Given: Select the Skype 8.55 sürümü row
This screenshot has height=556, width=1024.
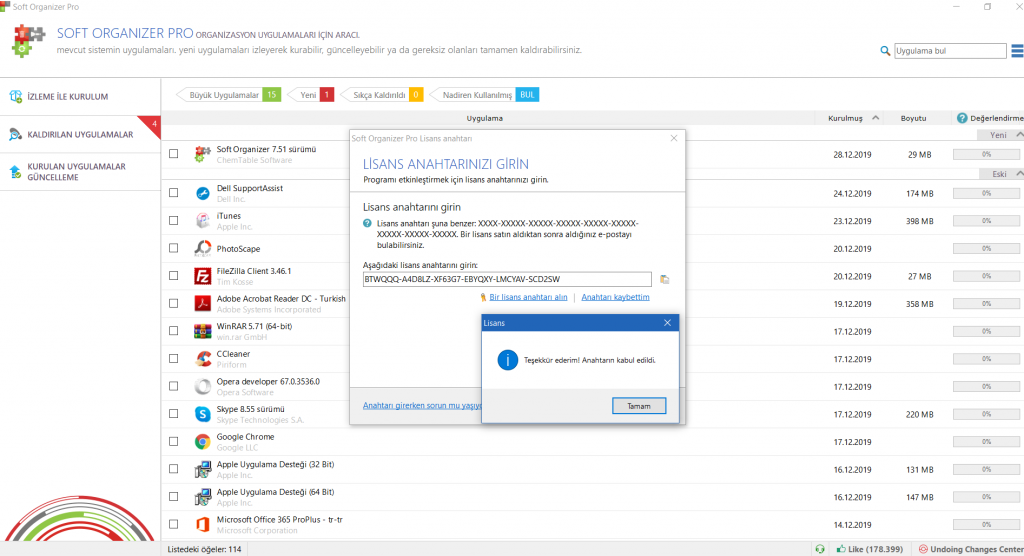Looking at the screenshot, I should tap(592, 414).
